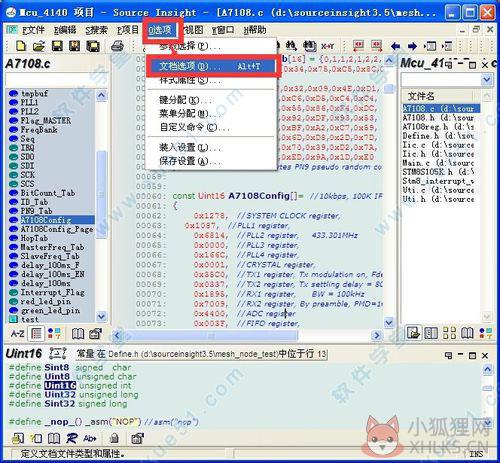Close the context window panel

[x=485, y=355]
